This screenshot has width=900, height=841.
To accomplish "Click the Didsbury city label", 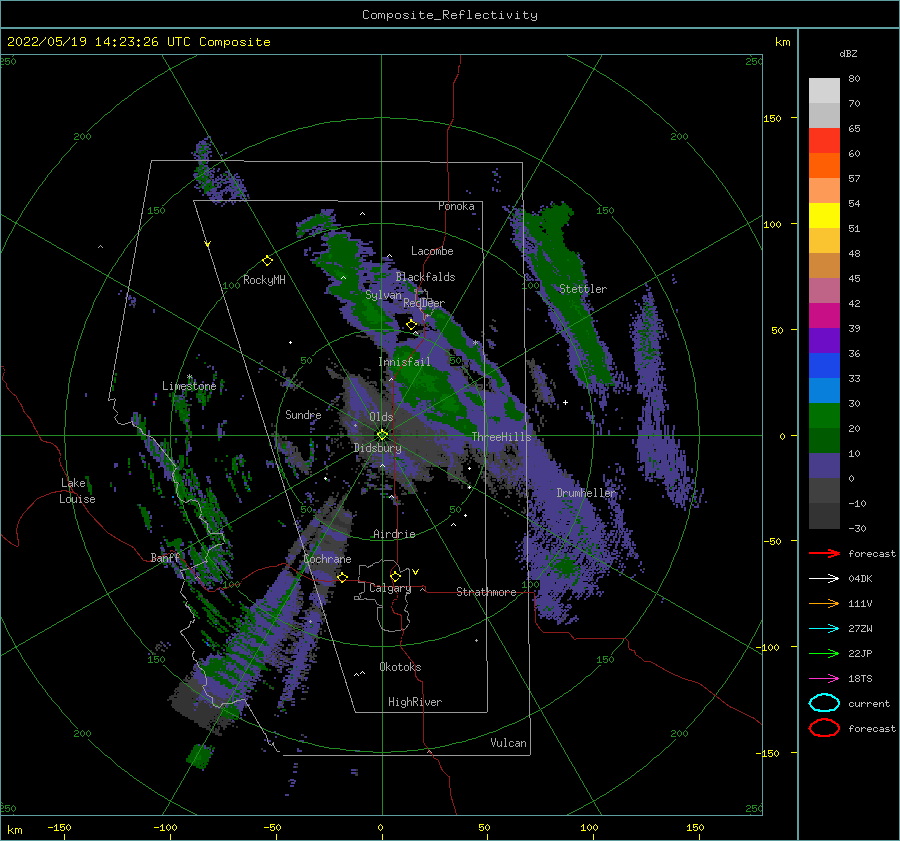I will point(378,448).
